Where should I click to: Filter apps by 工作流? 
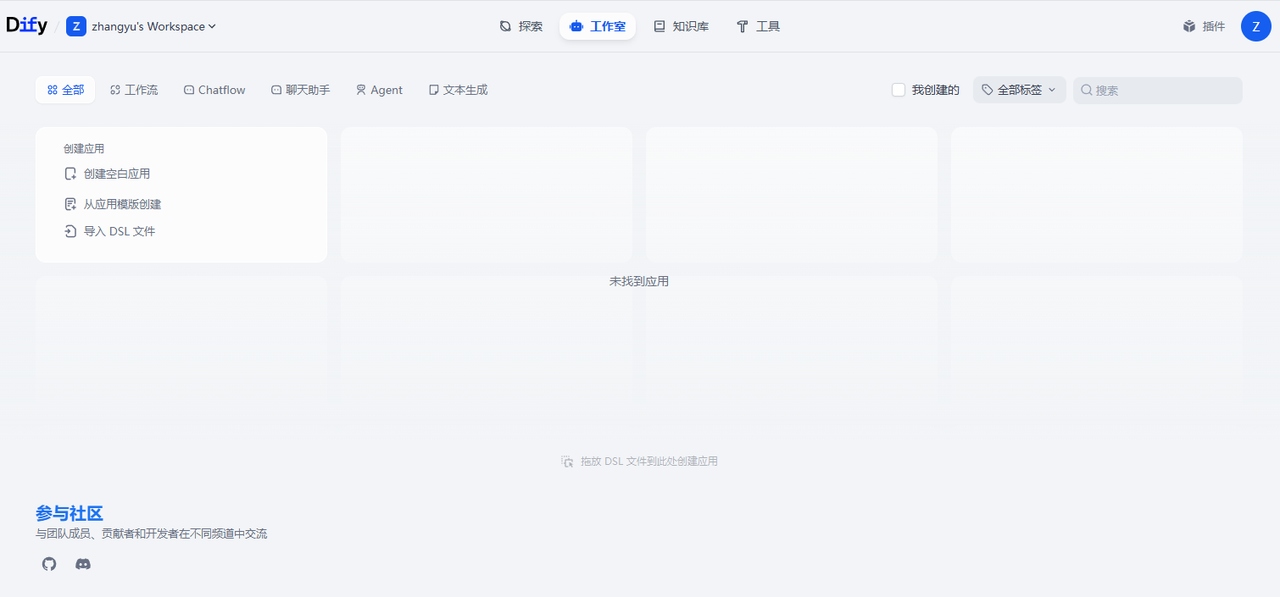pyautogui.click(x=134, y=90)
